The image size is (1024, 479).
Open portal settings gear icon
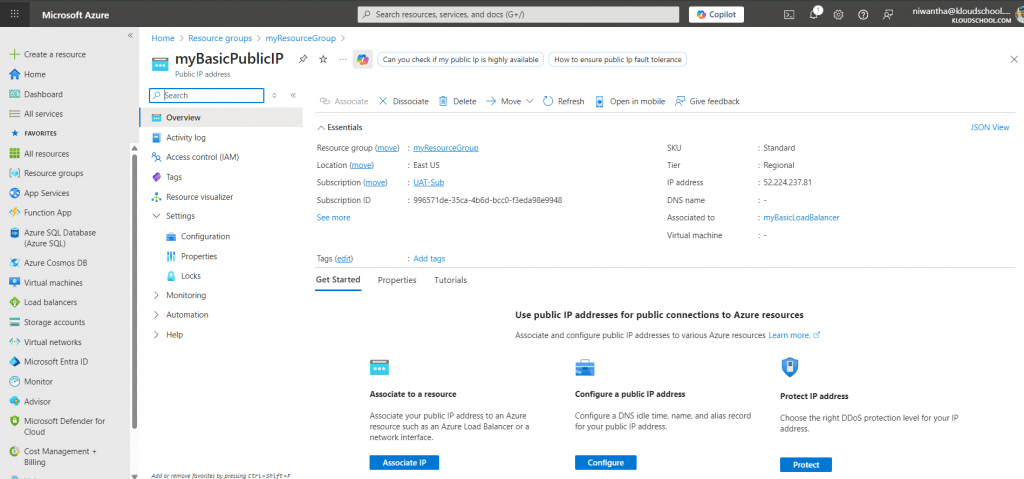[838, 15]
